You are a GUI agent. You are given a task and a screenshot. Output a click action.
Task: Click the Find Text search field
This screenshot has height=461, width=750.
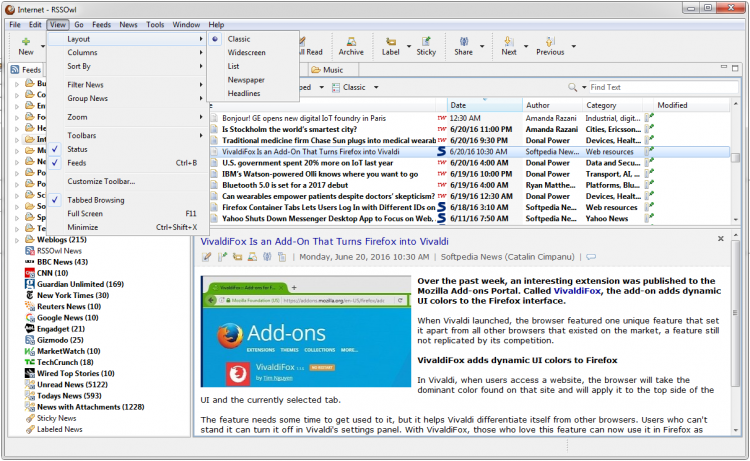tap(664, 87)
